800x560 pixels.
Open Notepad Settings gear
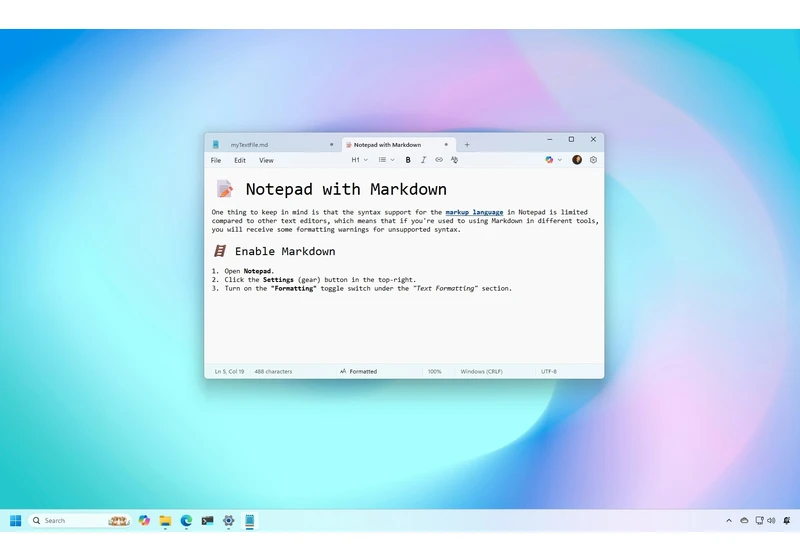tap(593, 160)
